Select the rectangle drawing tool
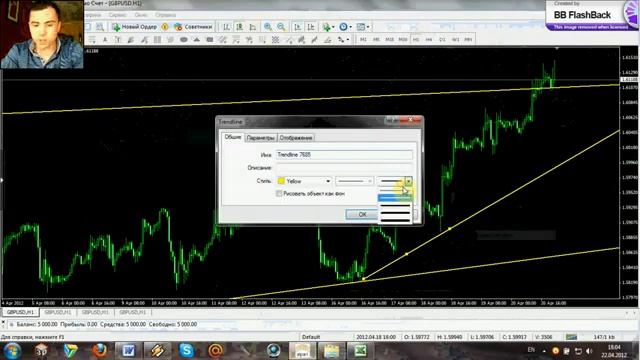This screenshot has height=360, width=640. click(x=209, y=40)
